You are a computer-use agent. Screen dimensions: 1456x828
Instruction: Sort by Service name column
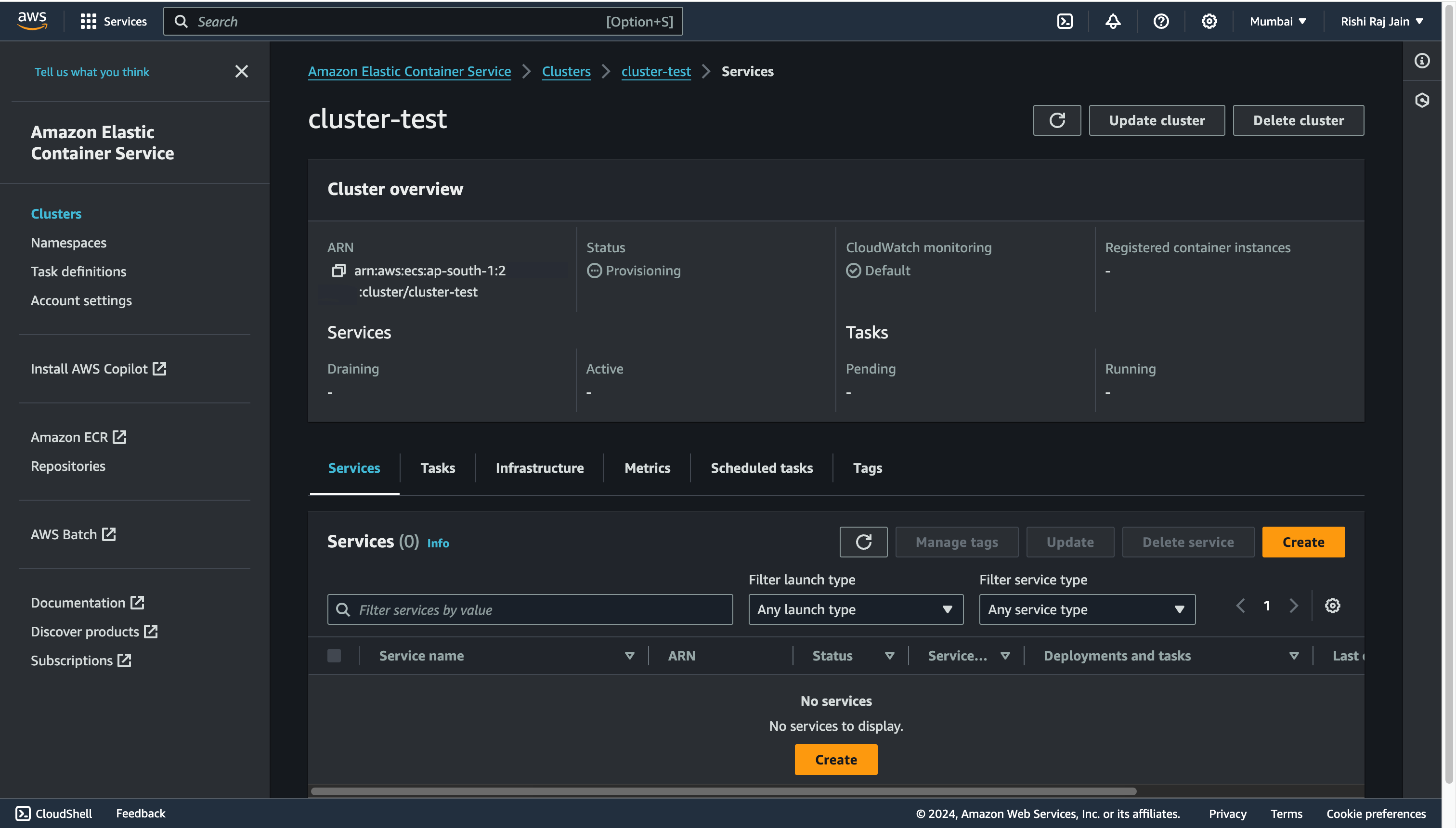[x=630, y=656]
